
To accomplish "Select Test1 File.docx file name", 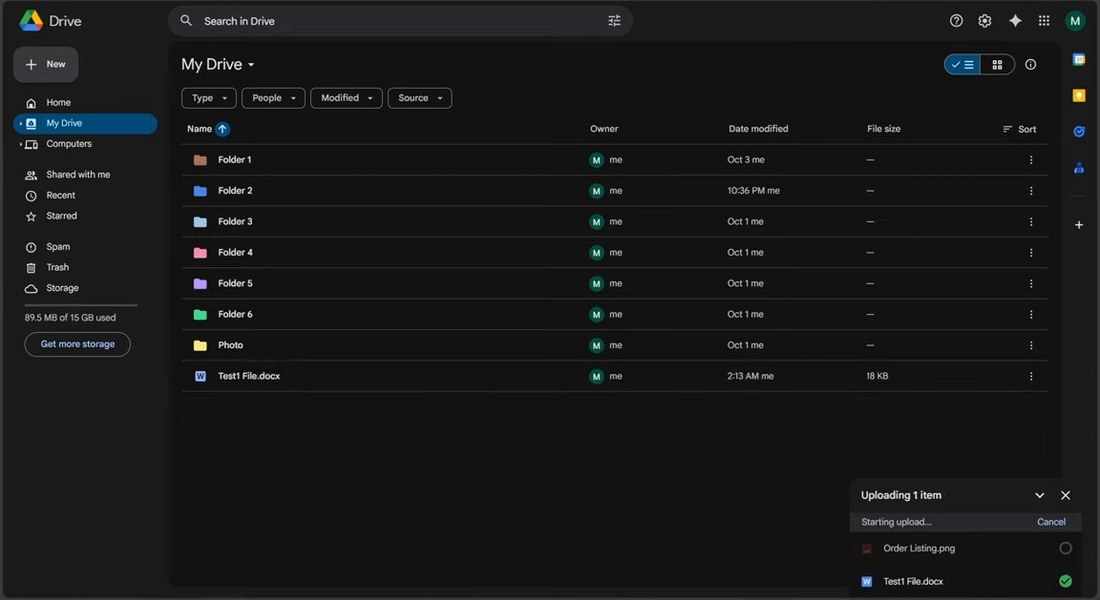I will tap(248, 376).
